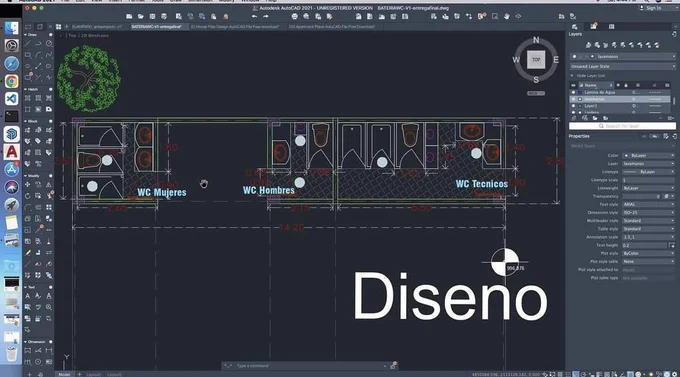Open the Linetype ByLayer dropdown

coord(649,172)
